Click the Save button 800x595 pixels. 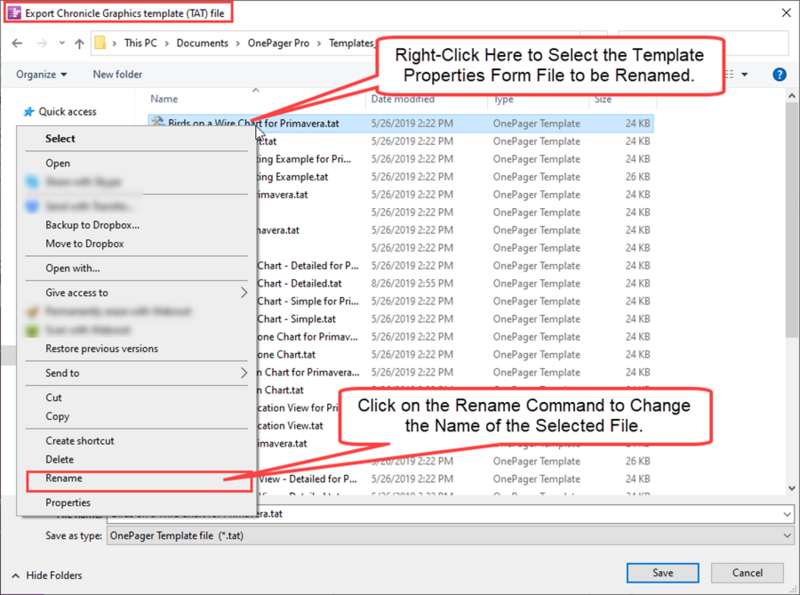[663, 573]
